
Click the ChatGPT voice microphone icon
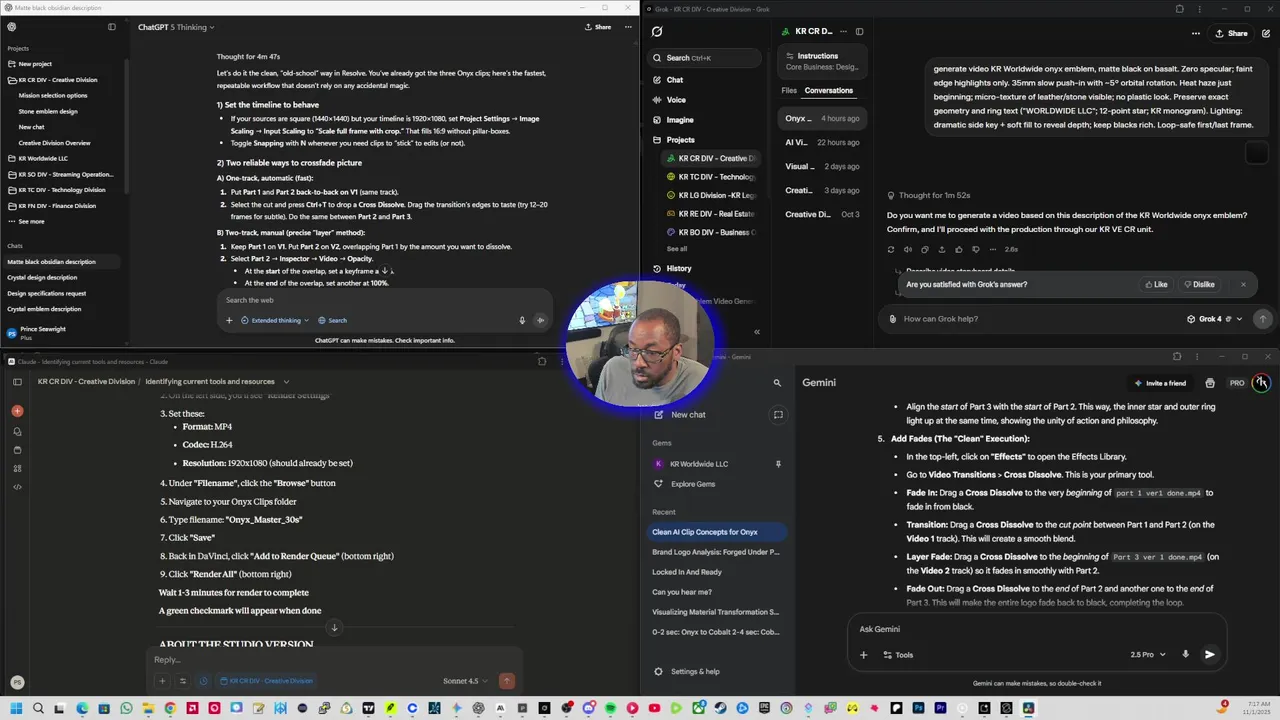522,320
